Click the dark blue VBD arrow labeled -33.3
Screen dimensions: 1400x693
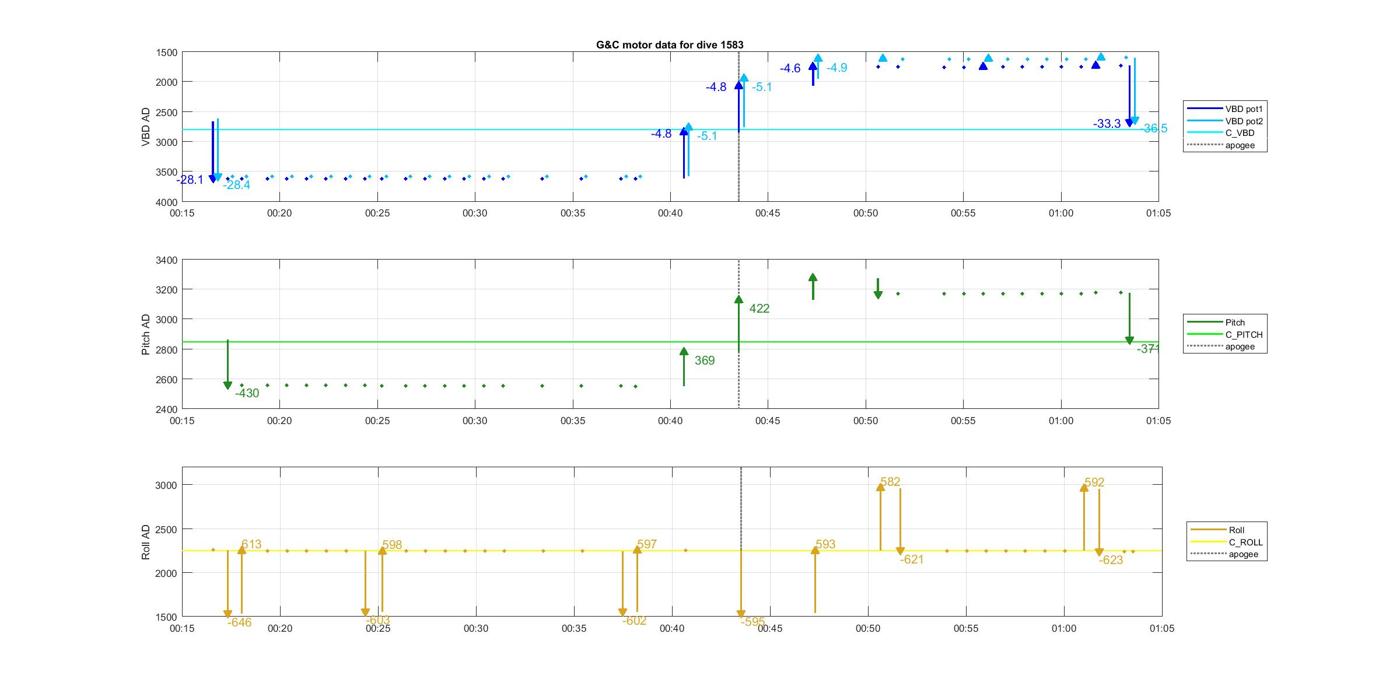1129,96
